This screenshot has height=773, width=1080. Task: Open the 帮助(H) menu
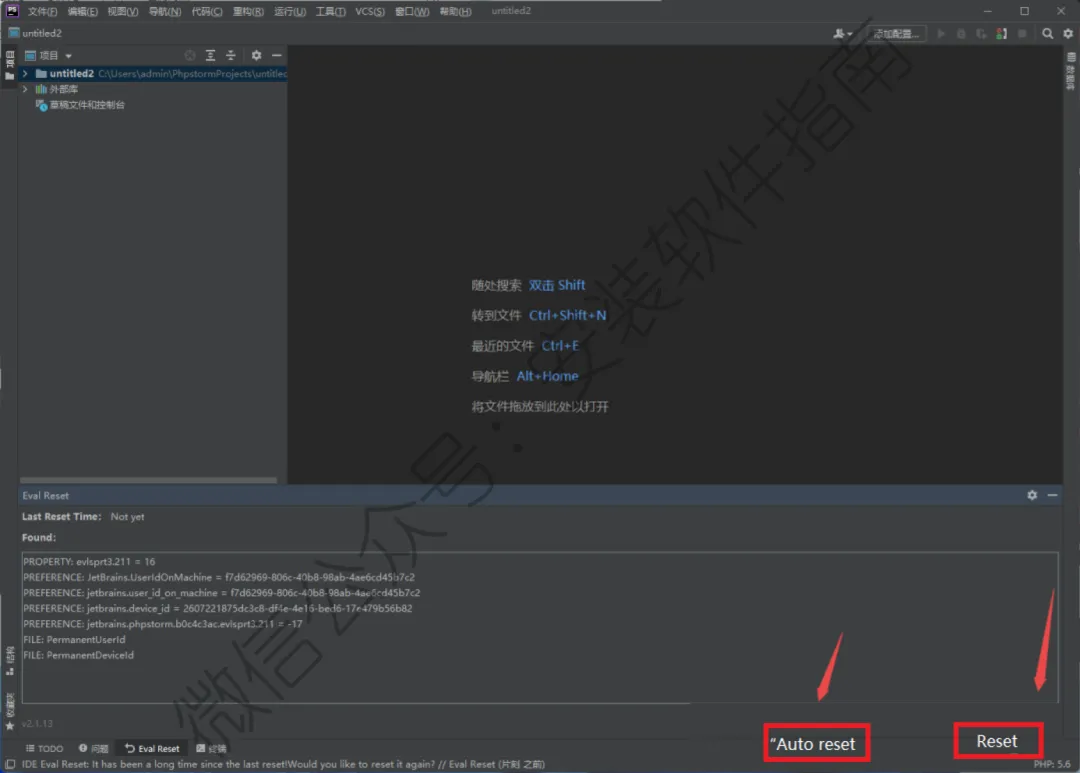(x=455, y=11)
